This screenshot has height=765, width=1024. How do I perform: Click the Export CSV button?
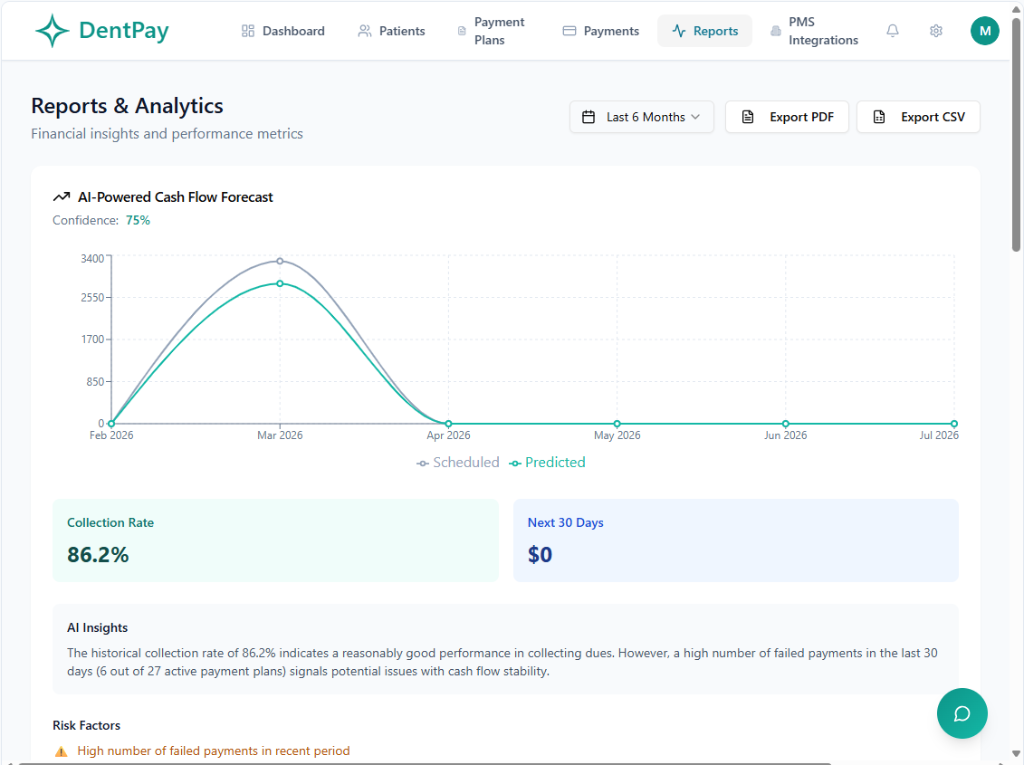[918, 117]
